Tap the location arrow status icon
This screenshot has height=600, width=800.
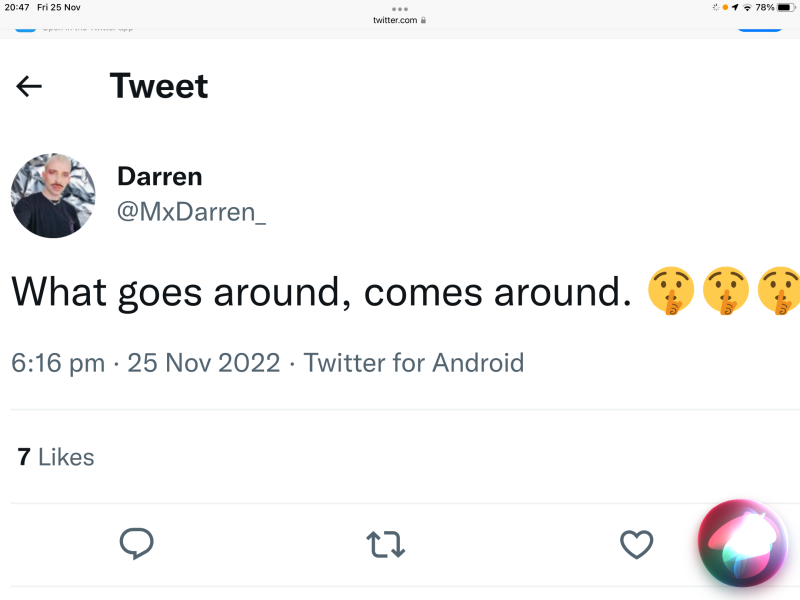735,7
